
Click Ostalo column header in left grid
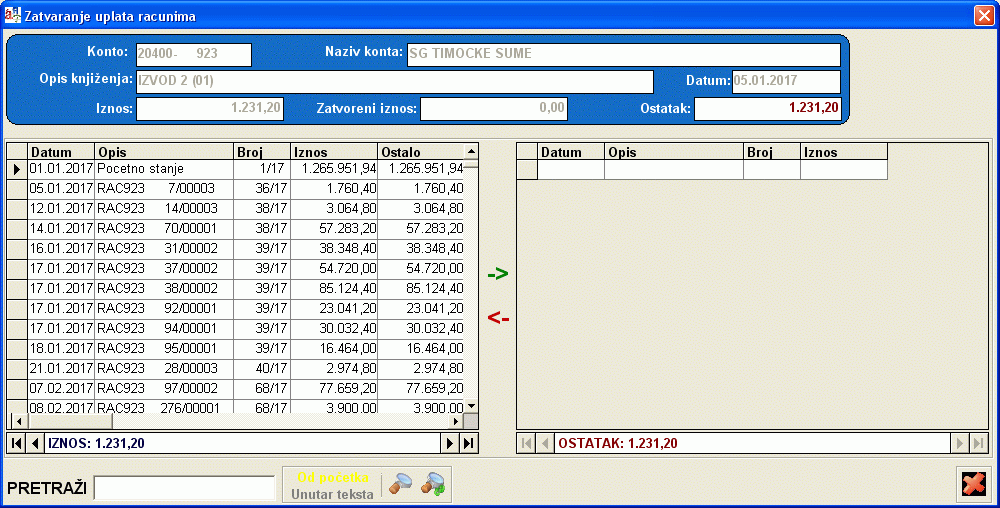pyautogui.click(x=421, y=152)
